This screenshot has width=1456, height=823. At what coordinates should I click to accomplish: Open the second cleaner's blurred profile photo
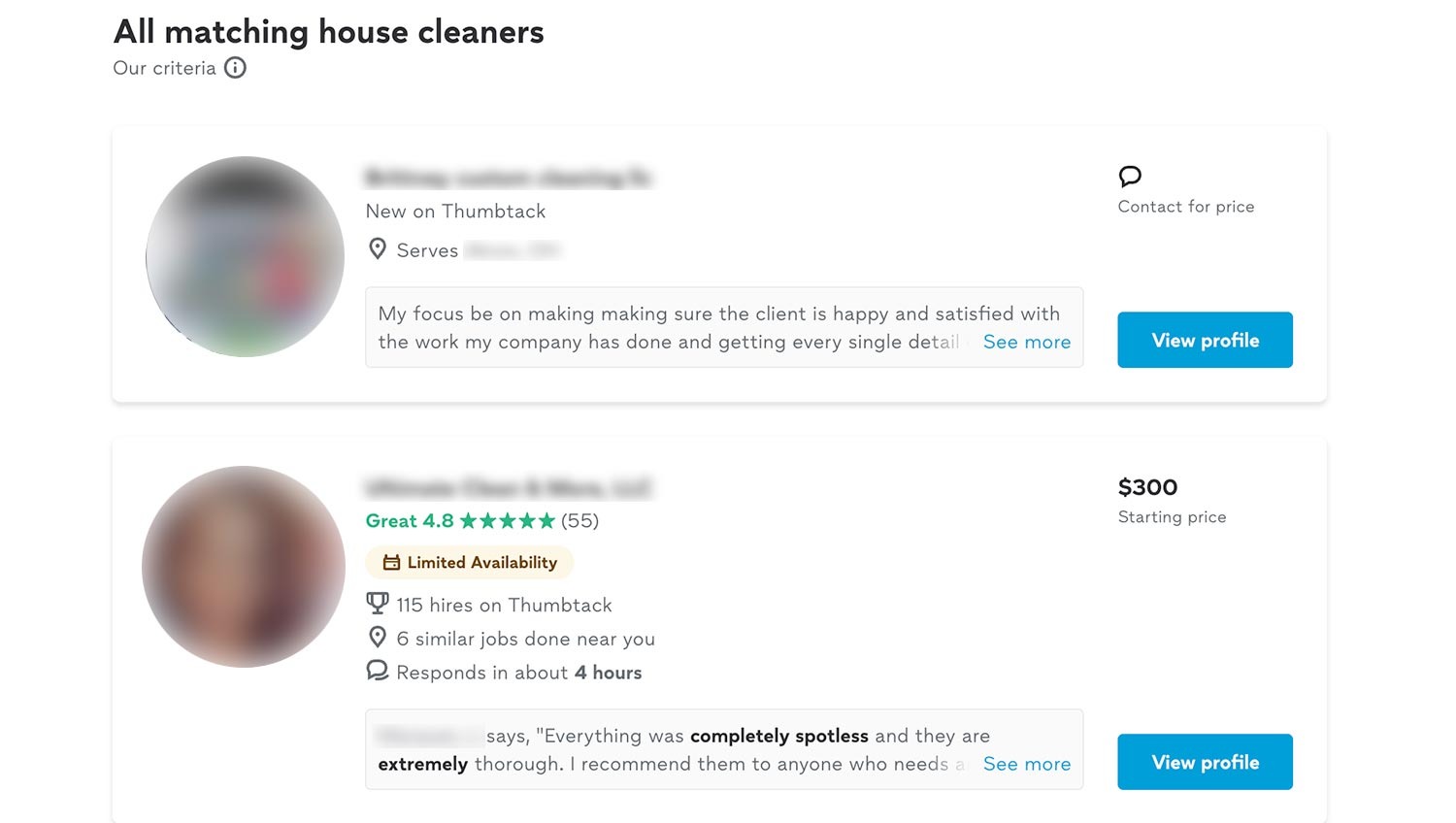point(244,567)
